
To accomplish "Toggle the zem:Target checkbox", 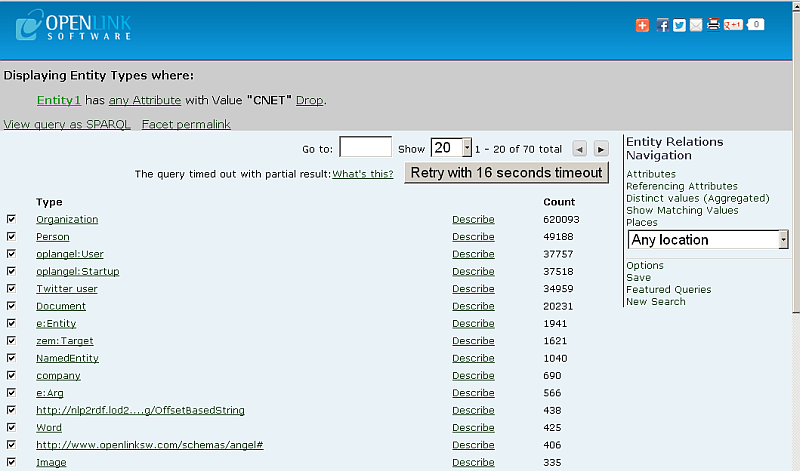I will click(x=11, y=340).
